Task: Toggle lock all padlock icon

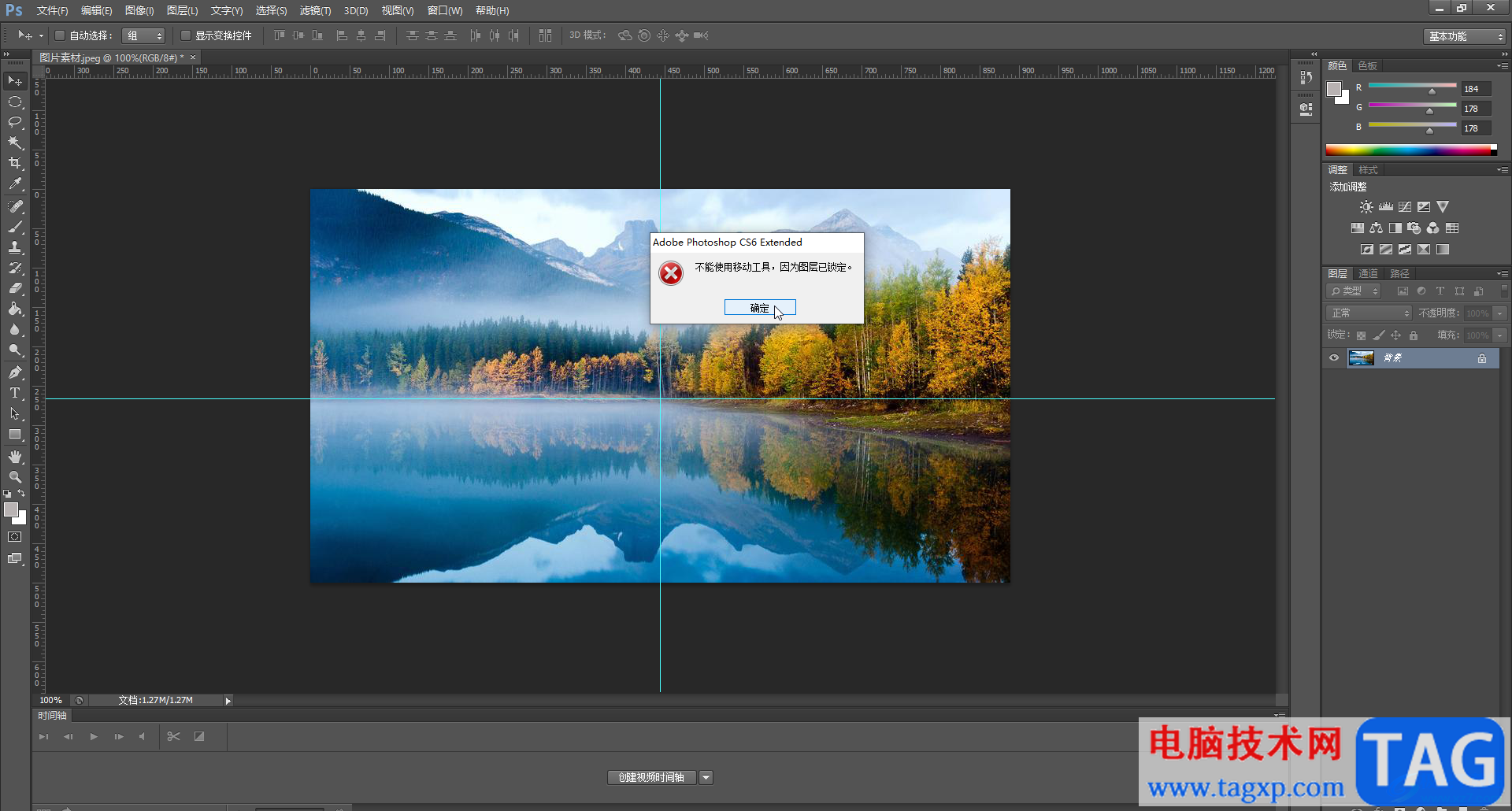Action: [1414, 335]
